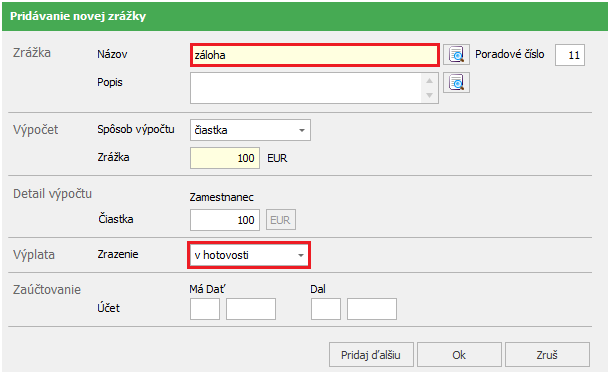
Task: Click the Pridávanie novej zrážky title
Action: [78, 16]
